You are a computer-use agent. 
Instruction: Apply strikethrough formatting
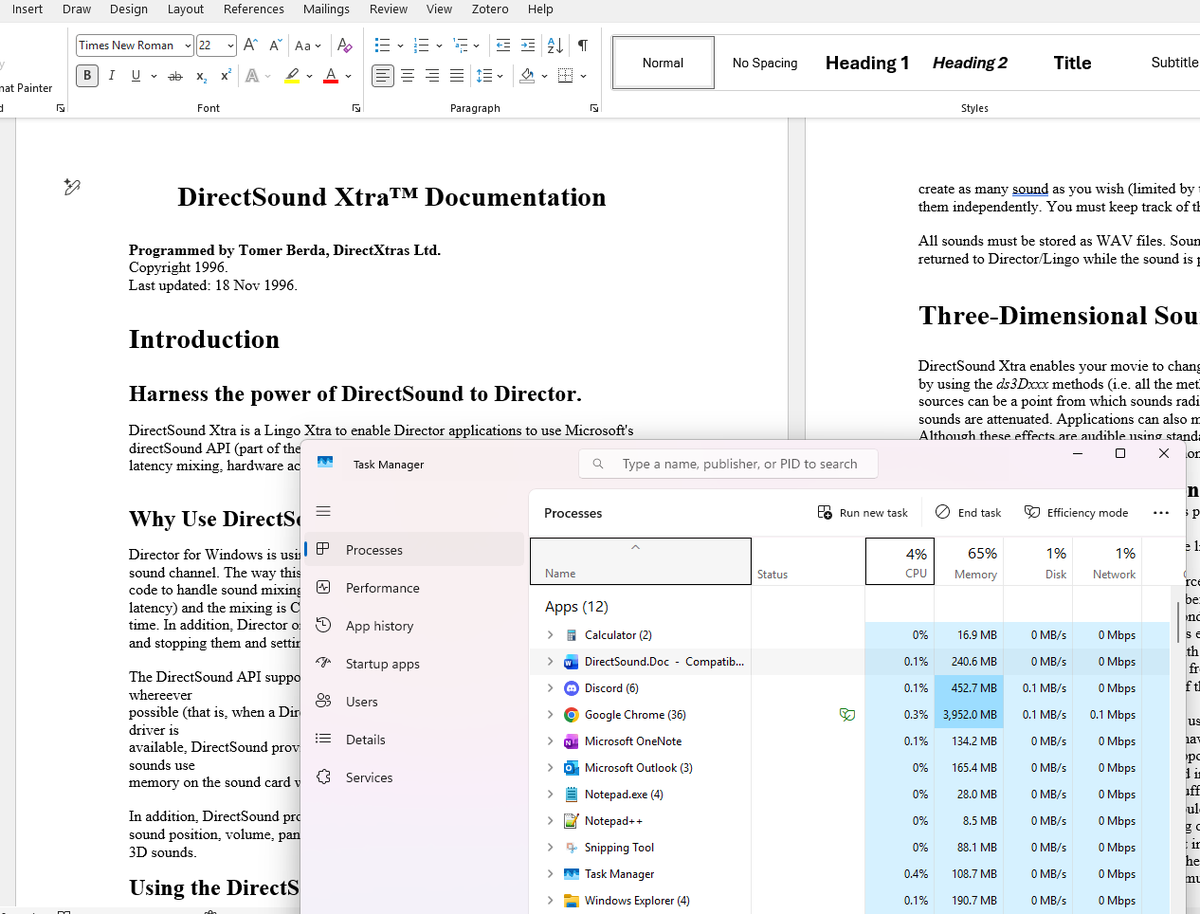click(x=175, y=76)
